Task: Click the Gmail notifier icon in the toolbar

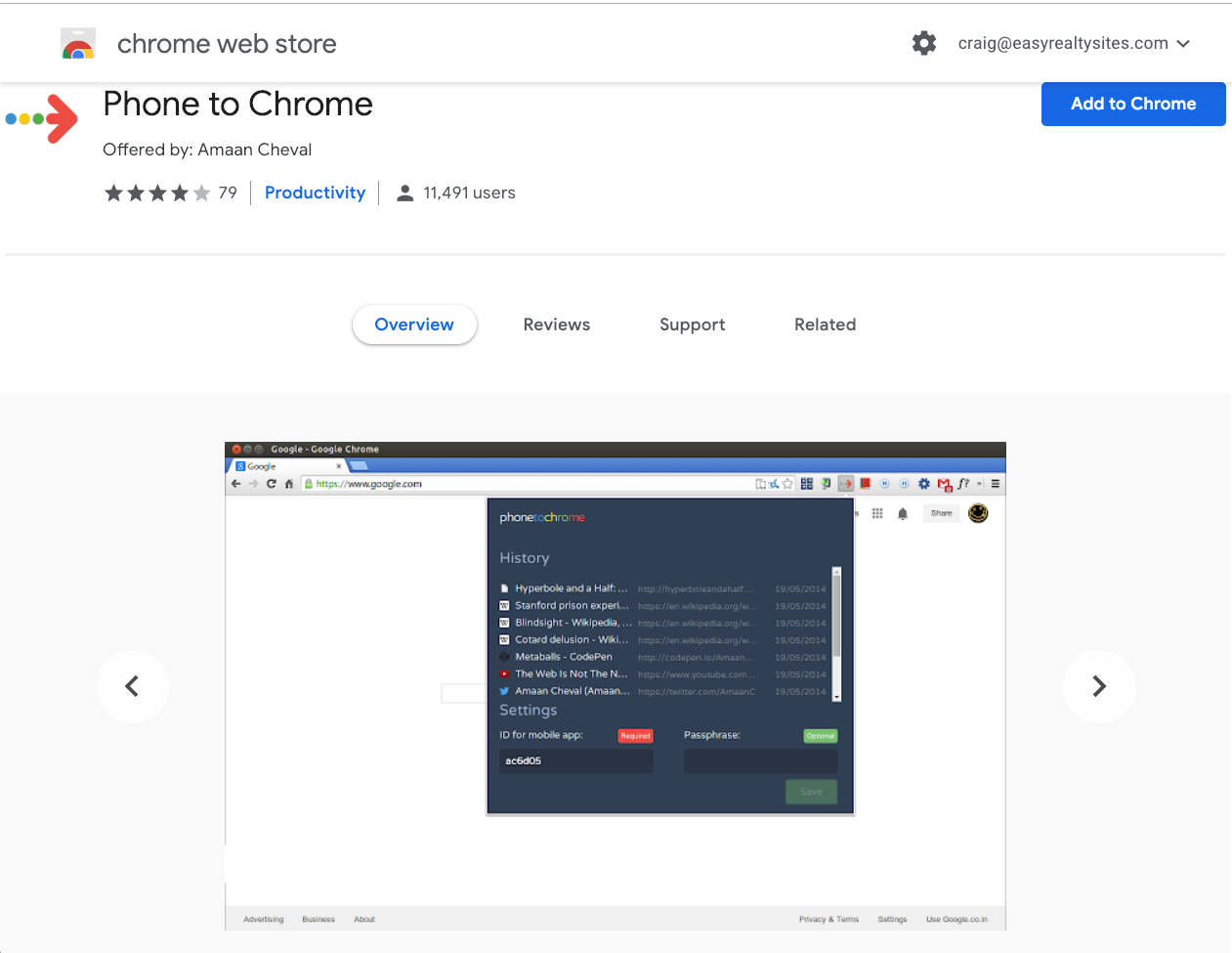Action: point(944,483)
